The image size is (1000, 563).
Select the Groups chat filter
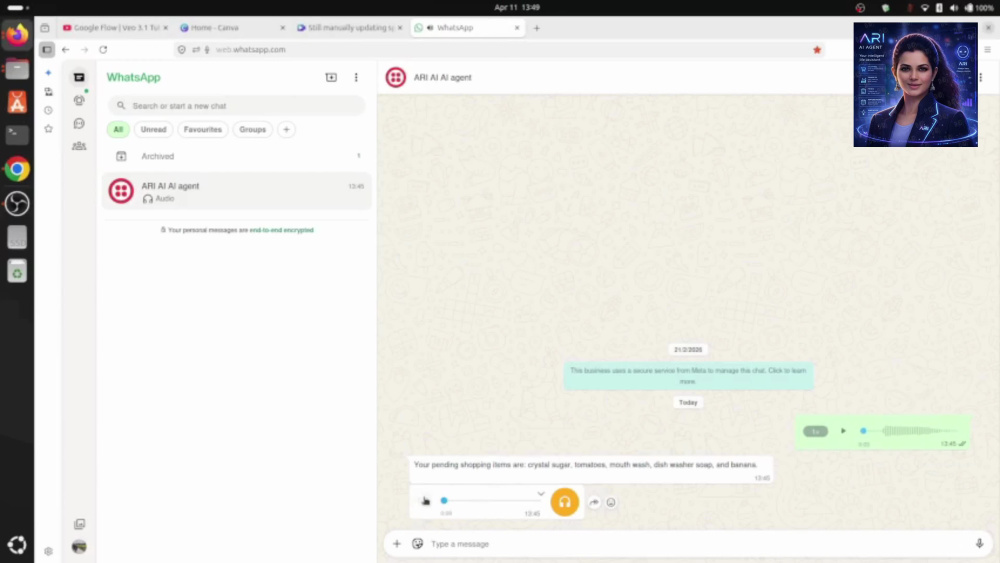click(x=253, y=129)
